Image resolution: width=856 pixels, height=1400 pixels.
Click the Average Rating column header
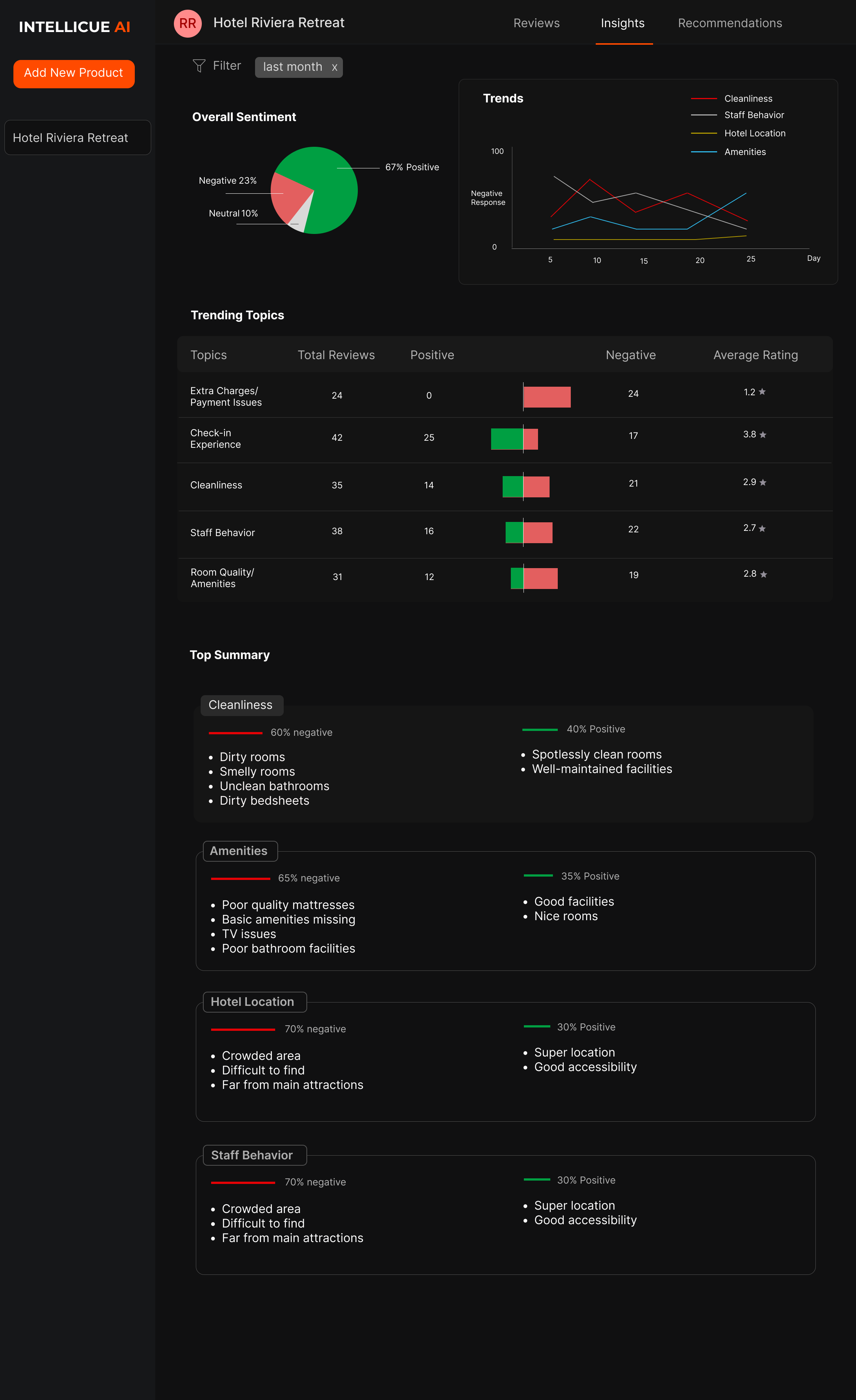(x=755, y=355)
